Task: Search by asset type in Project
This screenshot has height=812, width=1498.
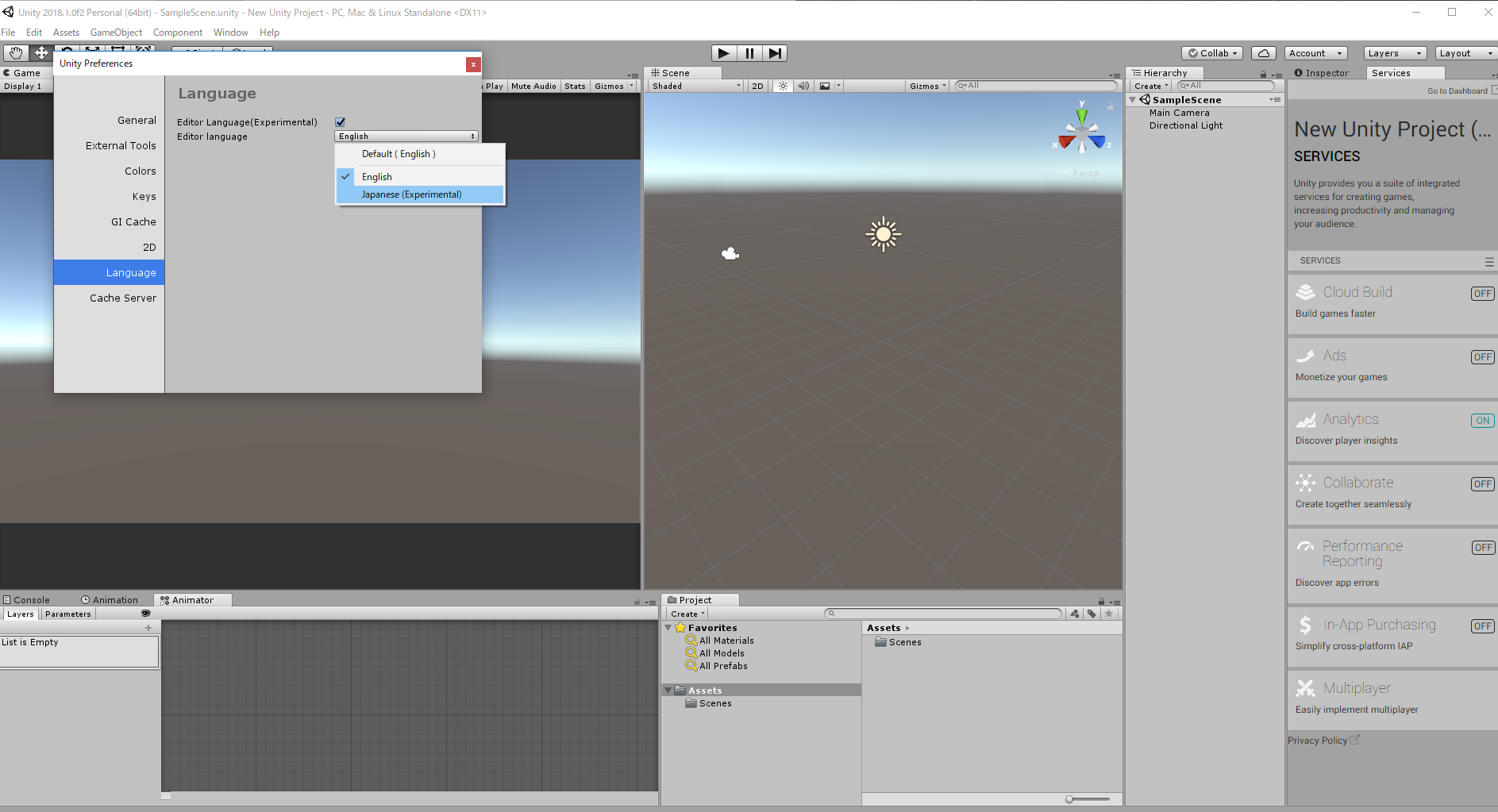Action: point(1075,614)
